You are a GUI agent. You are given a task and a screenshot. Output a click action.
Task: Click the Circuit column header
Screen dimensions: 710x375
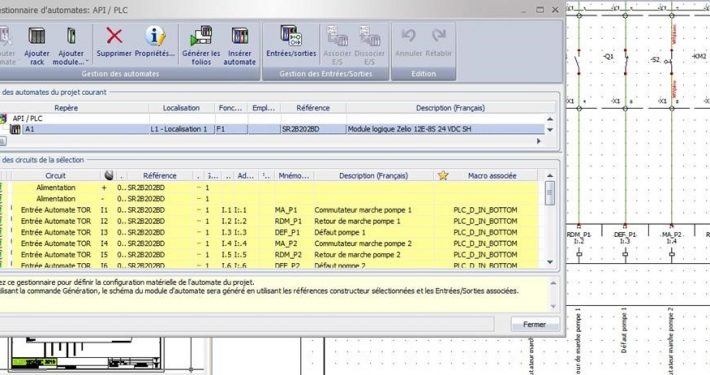pos(56,175)
